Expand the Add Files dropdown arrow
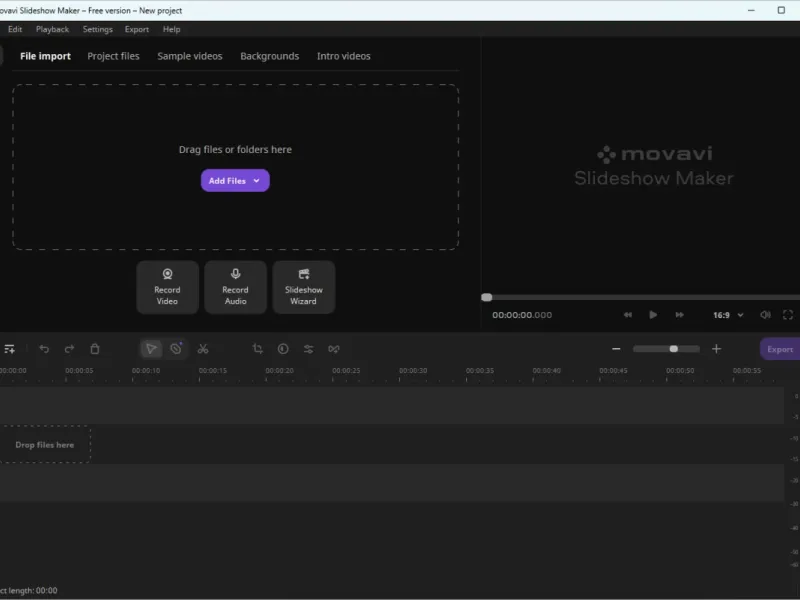This screenshot has width=800, height=600. [257, 181]
